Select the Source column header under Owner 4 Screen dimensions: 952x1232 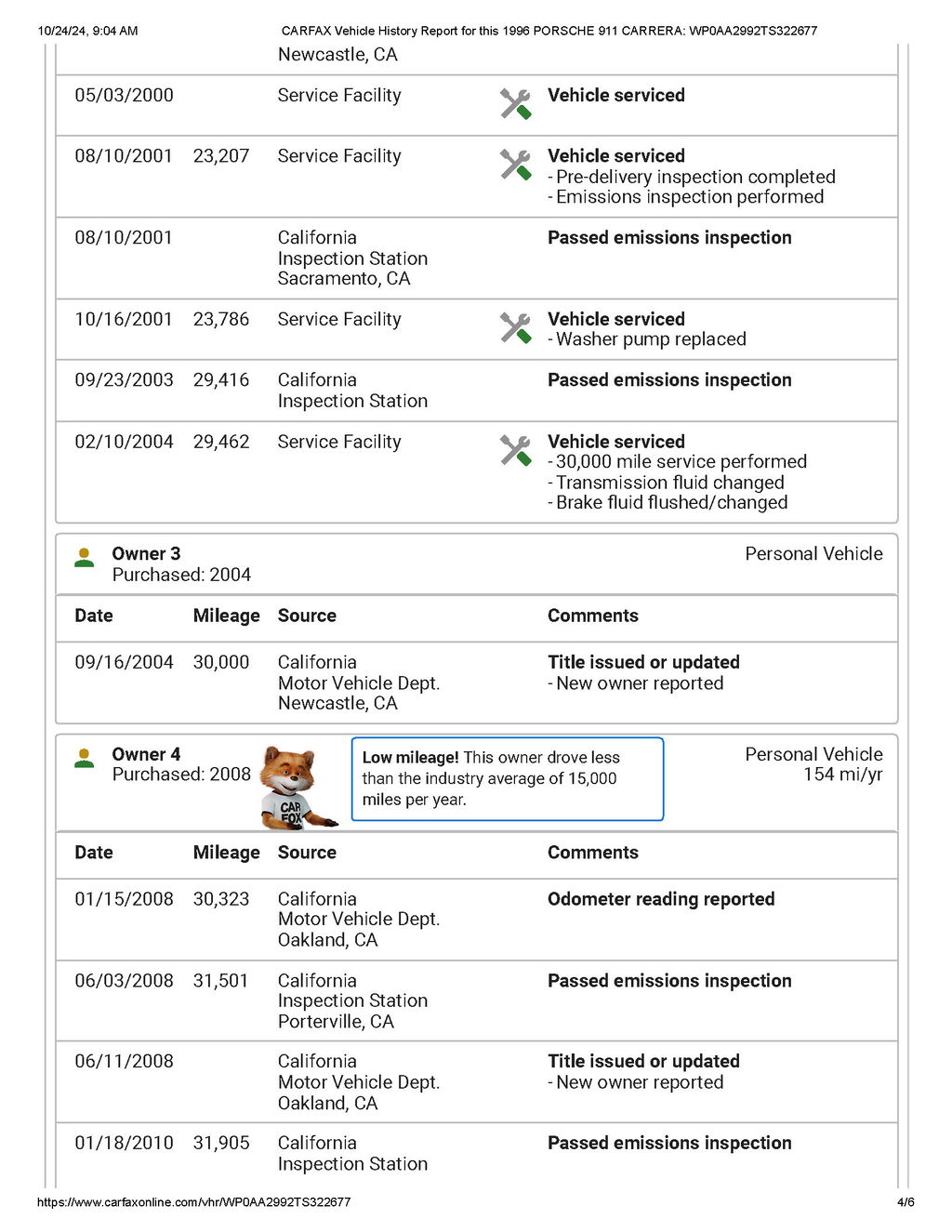click(x=307, y=853)
